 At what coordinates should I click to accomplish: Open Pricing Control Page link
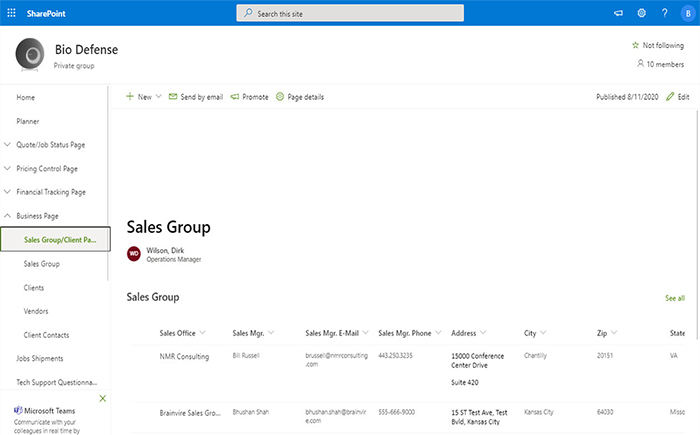coord(47,168)
